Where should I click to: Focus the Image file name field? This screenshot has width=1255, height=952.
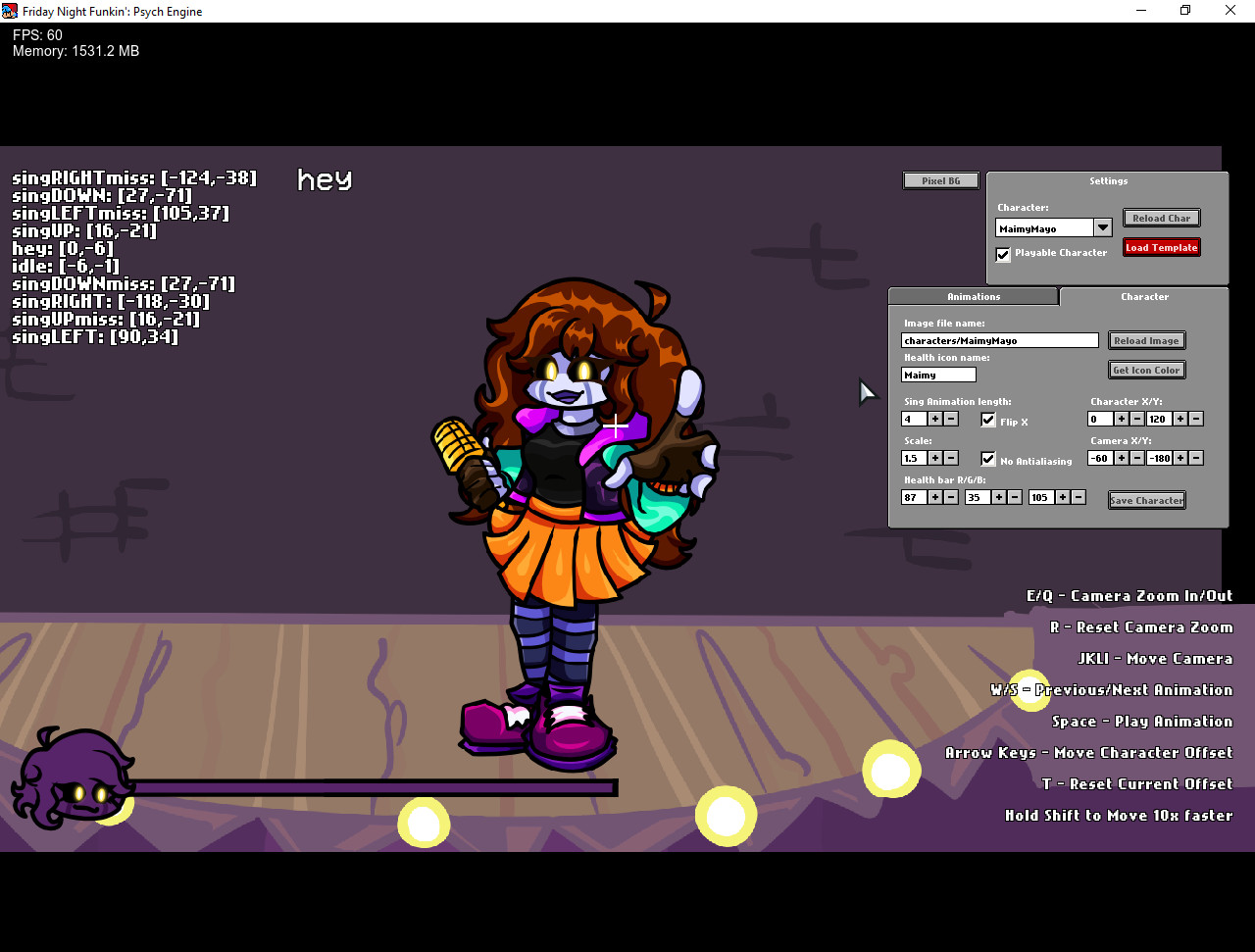pyautogui.click(x=1000, y=340)
